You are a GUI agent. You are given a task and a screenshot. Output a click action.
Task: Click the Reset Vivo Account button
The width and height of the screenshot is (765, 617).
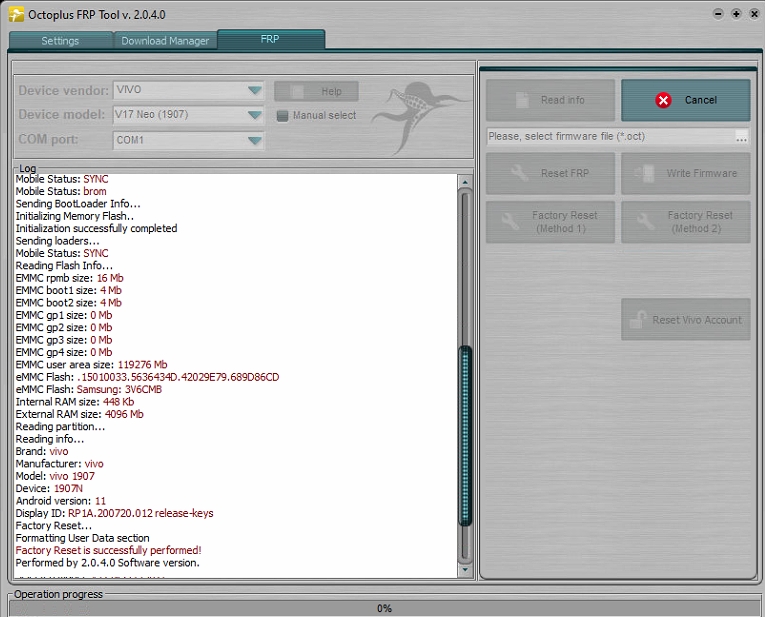[x=685, y=319]
